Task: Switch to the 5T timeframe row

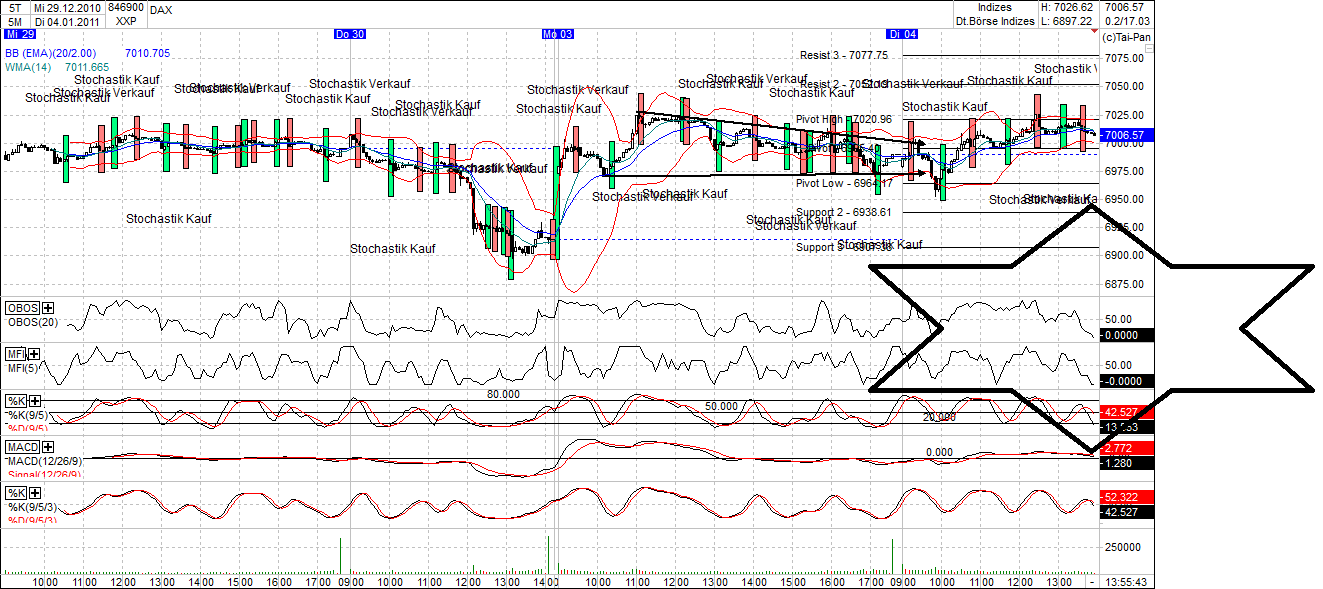Action: pos(15,7)
